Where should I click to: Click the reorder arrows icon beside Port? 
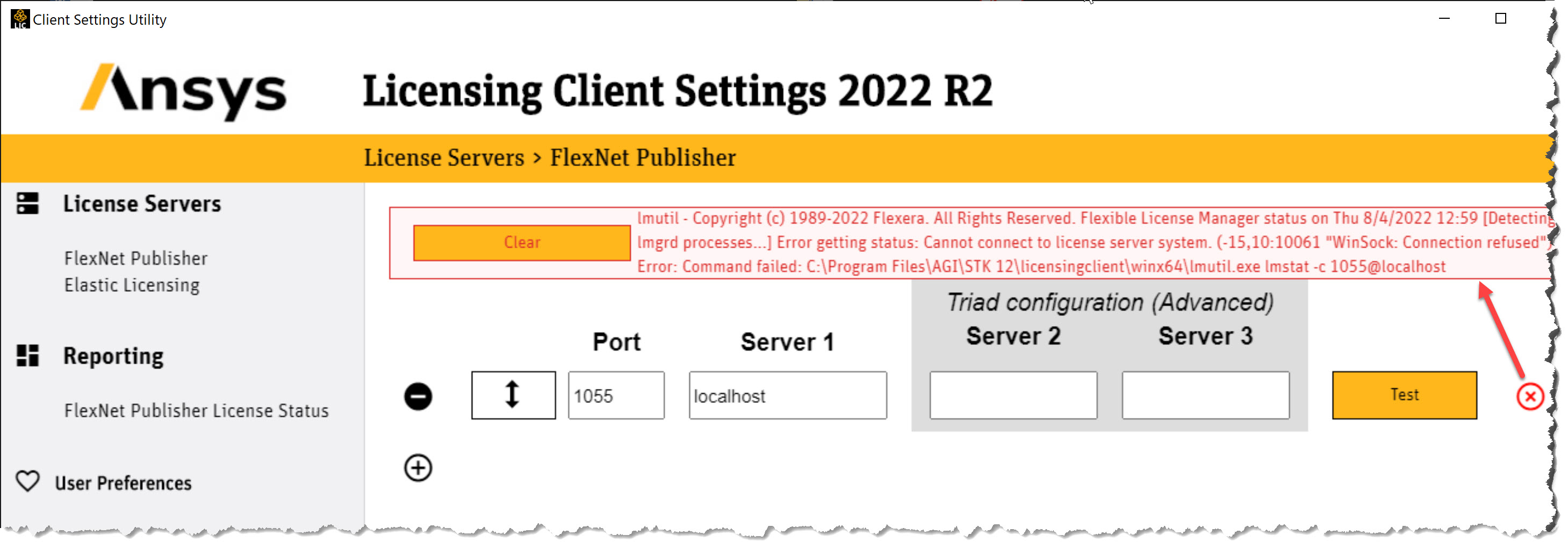coord(513,395)
